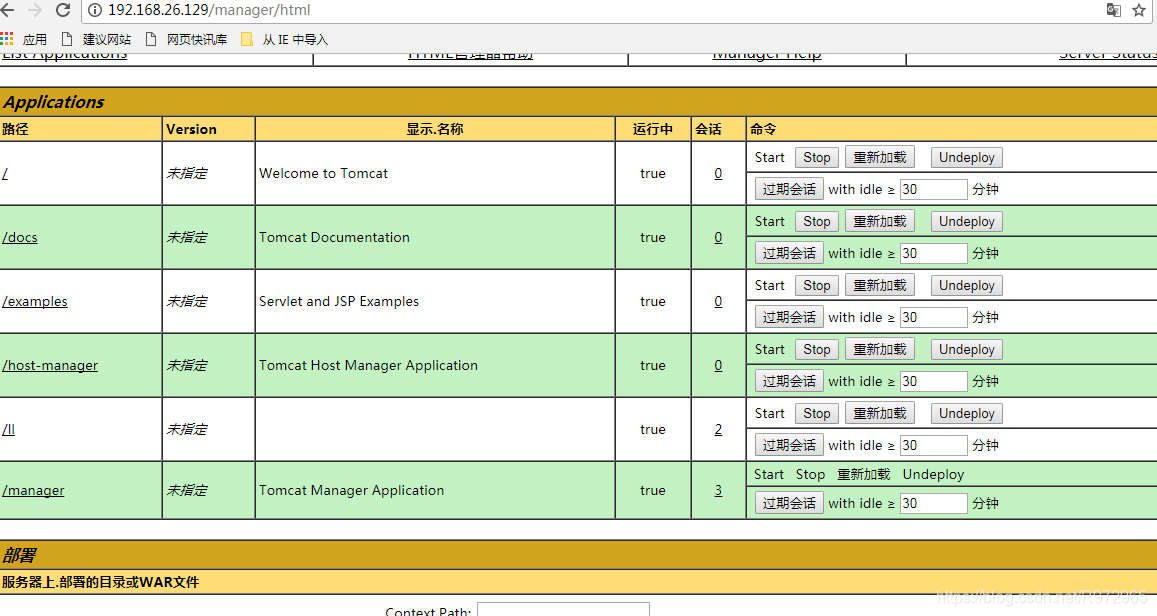This screenshot has width=1157, height=616.
Task: View sessions count for root app
Action: point(718,173)
